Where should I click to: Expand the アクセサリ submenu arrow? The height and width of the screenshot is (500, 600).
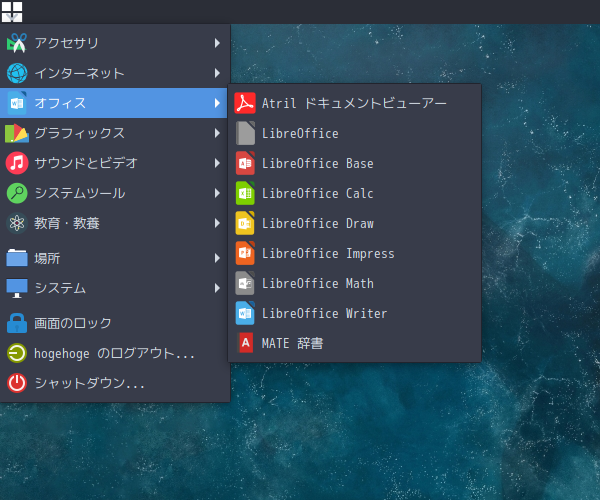coord(217,43)
